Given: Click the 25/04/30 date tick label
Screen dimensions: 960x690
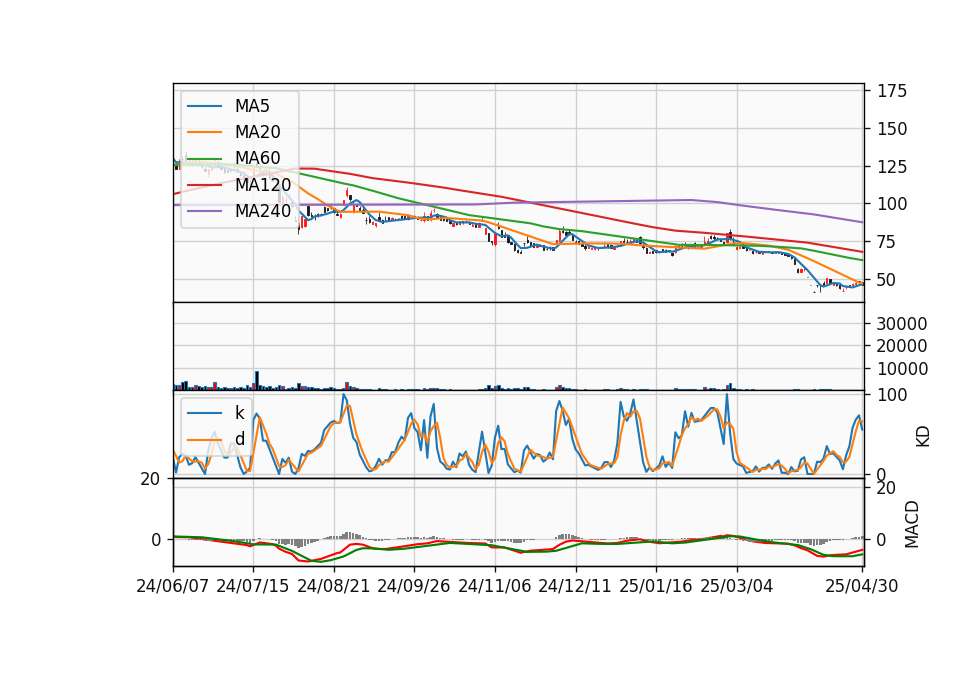Looking at the screenshot, I should (862, 586).
